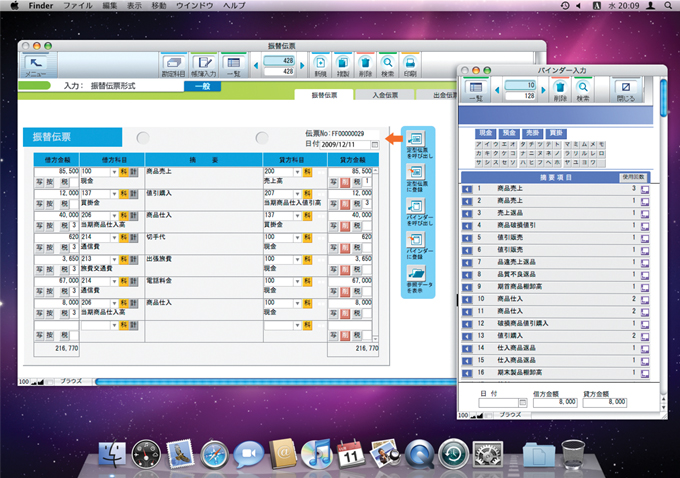Open iTunes from the Dock

tap(317, 454)
